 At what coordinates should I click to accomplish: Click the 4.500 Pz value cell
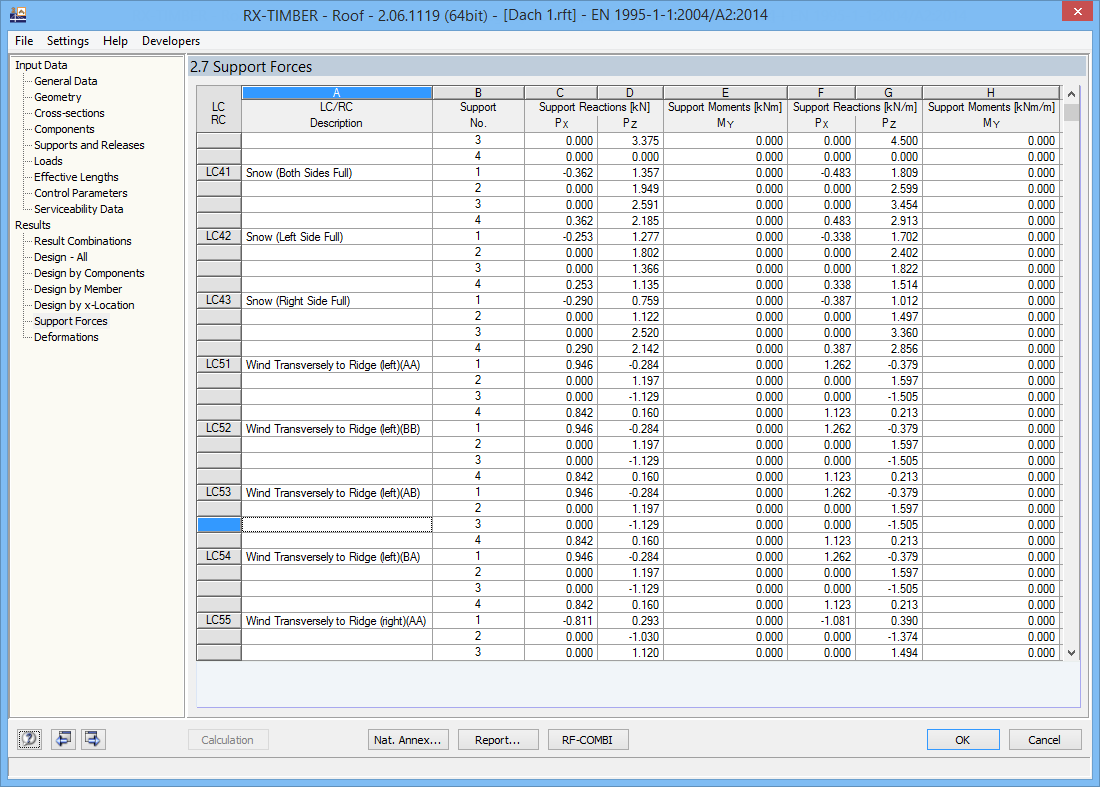888,140
